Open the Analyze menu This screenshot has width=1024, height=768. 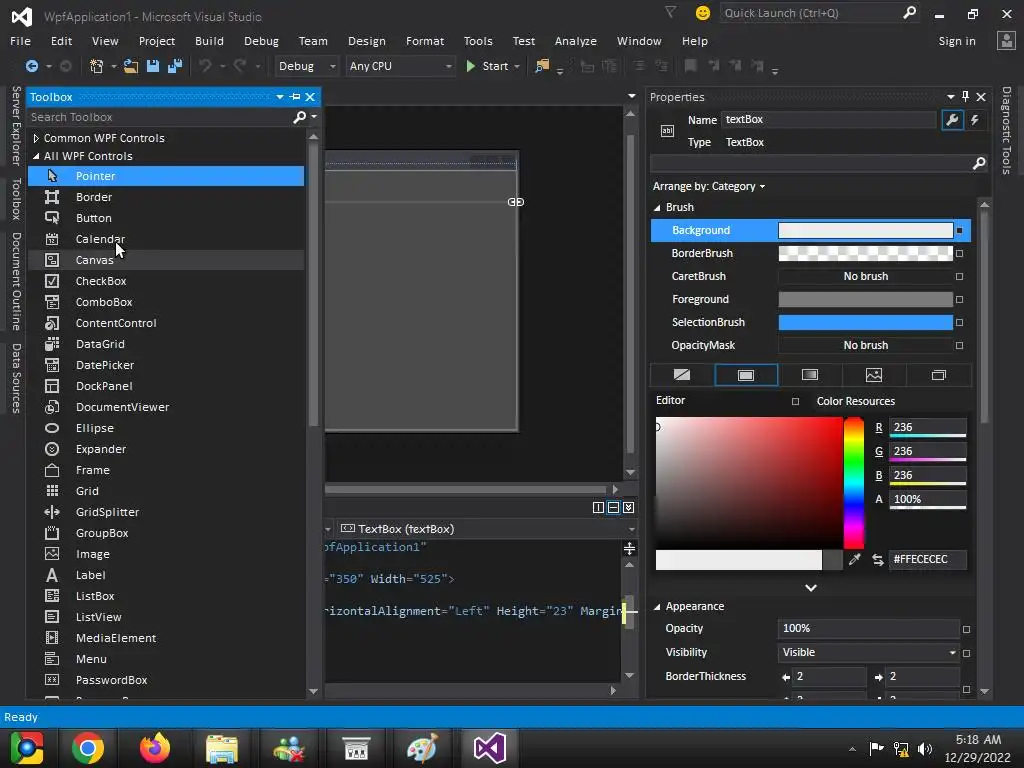point(575,41)
